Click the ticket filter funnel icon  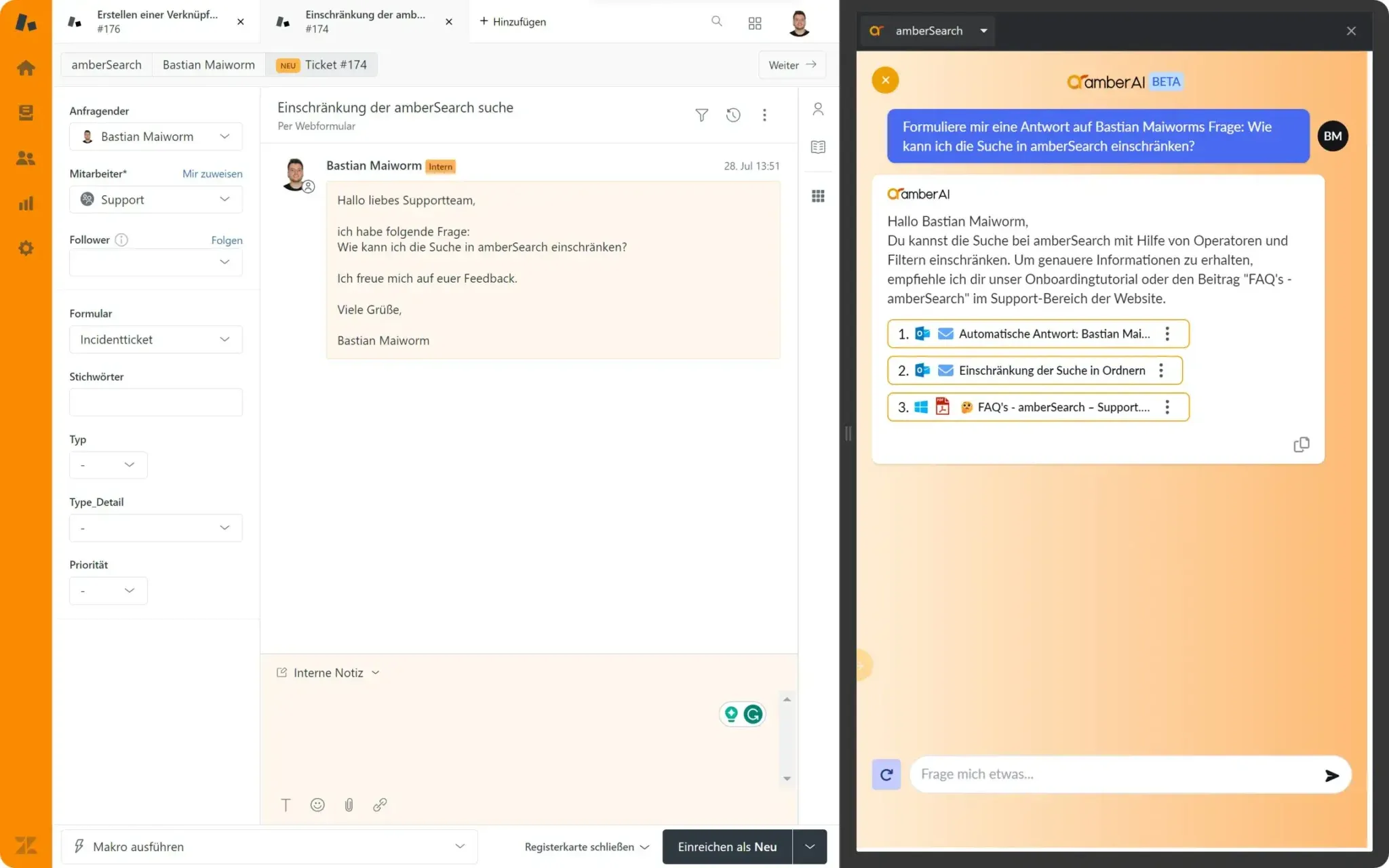pyautogui.click(x=701, y=115)
